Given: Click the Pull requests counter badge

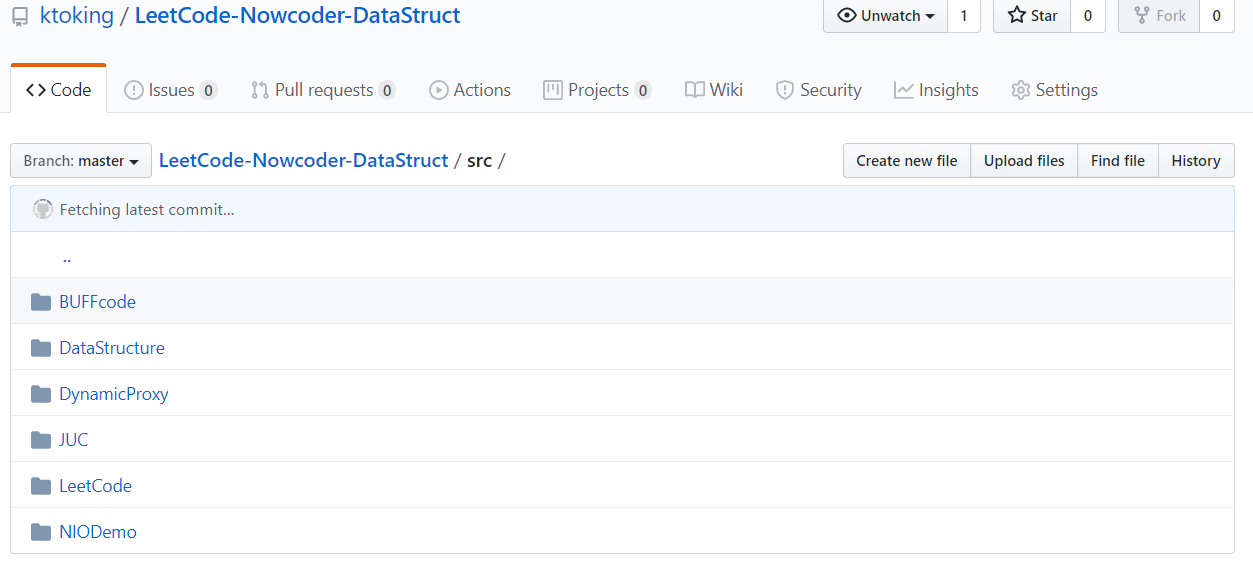Looking at the screenshot, I should [x=387, y=90].
